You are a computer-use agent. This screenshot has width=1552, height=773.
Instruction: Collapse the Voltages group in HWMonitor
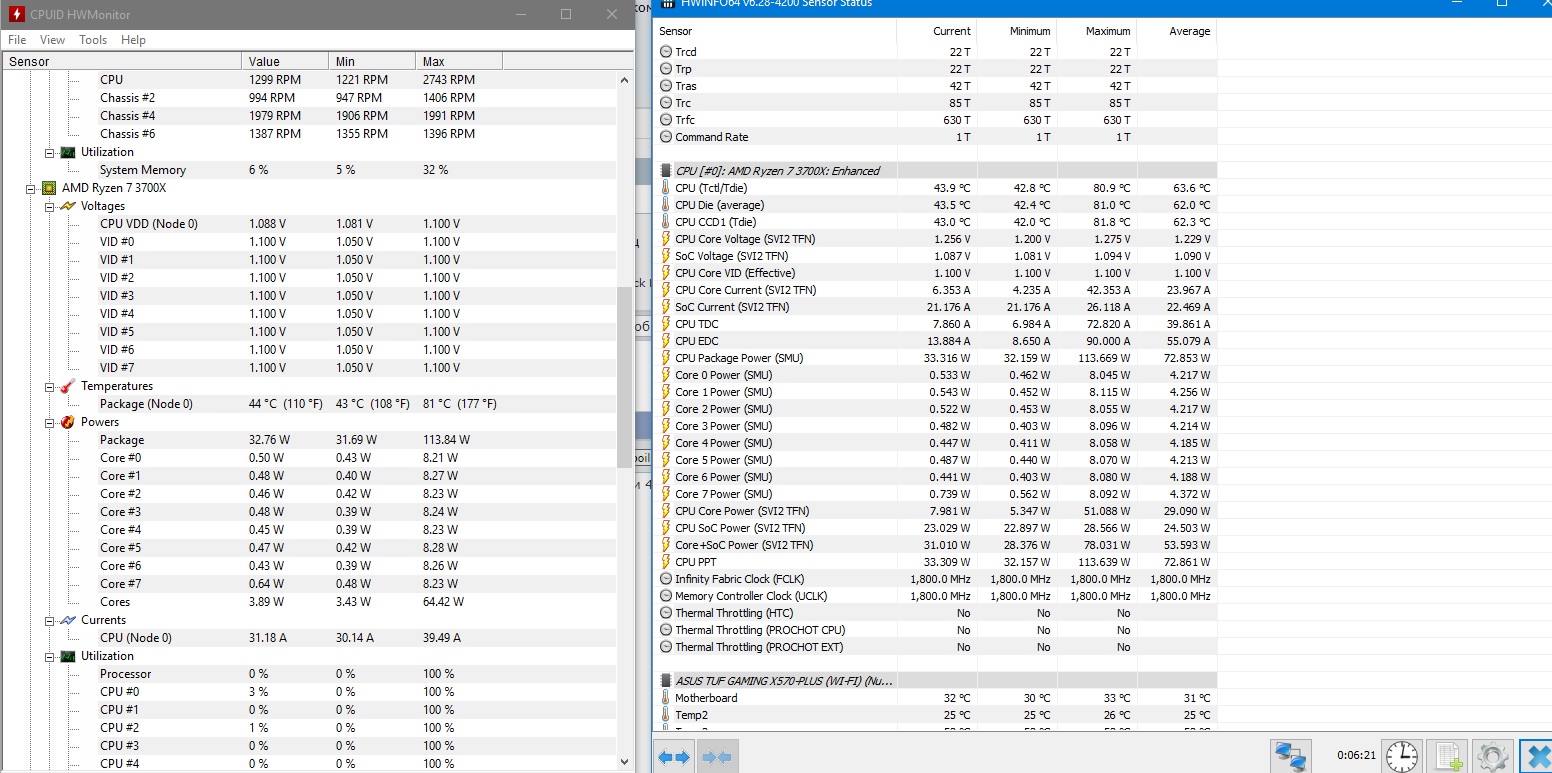click(49, 206)
